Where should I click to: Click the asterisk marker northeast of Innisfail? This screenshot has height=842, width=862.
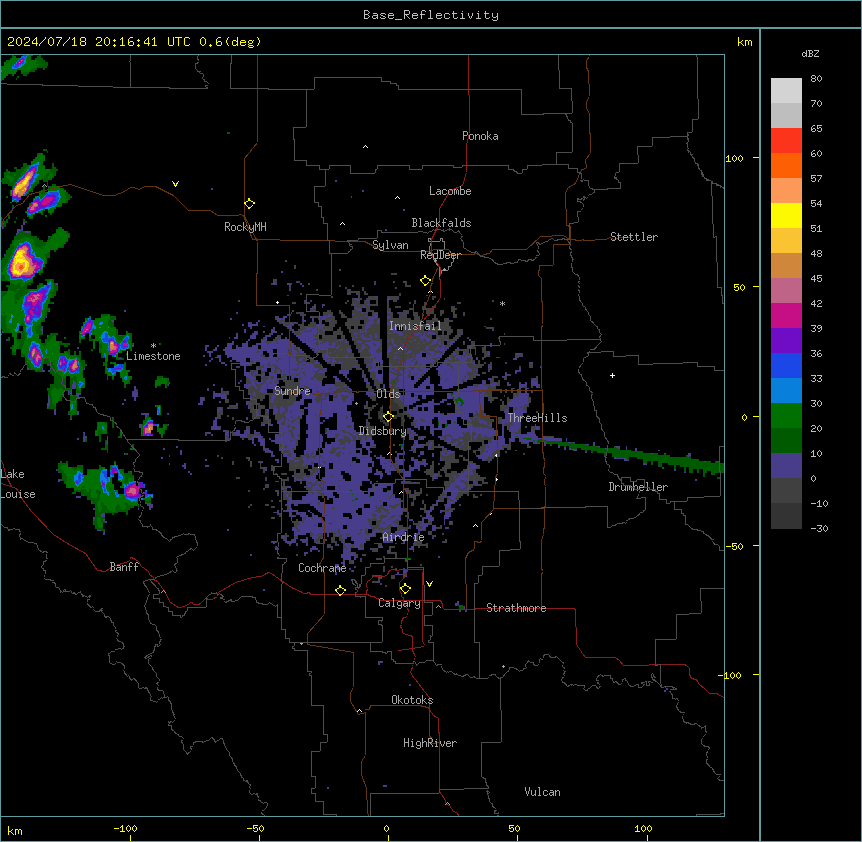[502, 303]
